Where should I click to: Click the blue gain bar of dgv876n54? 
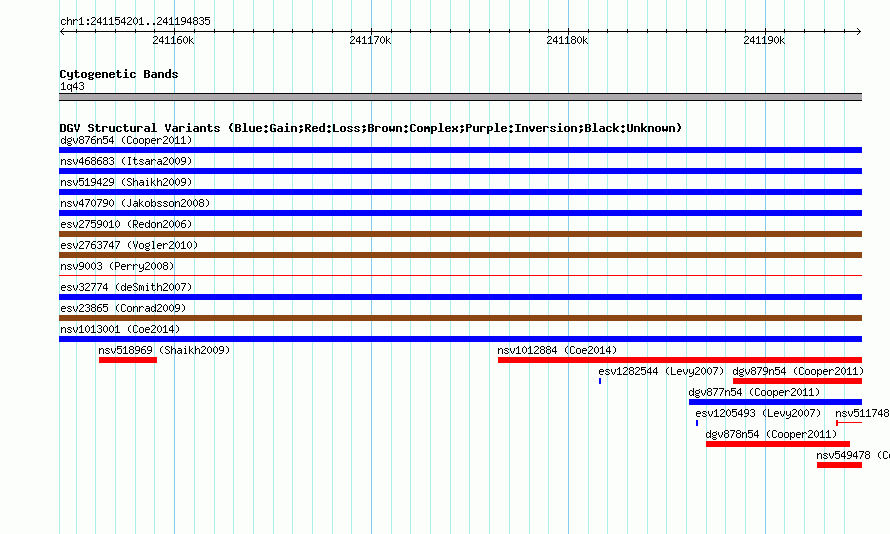coord(460,150)
